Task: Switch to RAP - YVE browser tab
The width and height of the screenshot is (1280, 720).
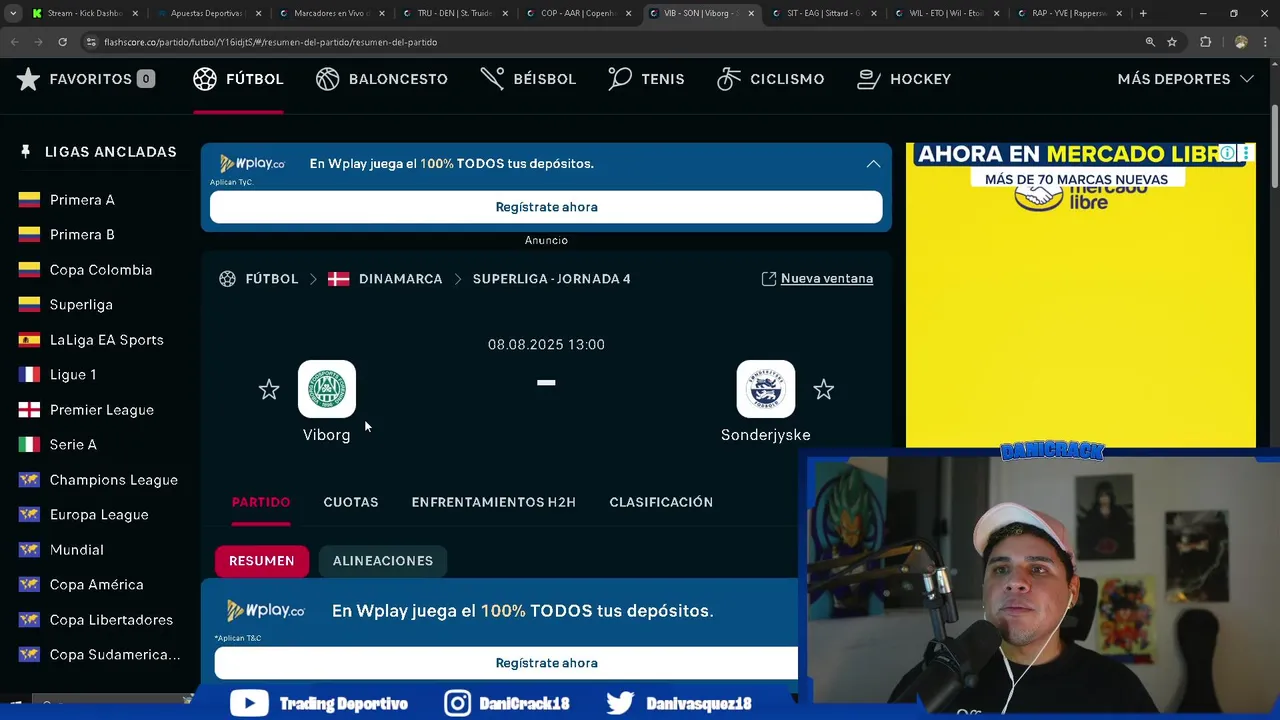Action: point(1070,14)
